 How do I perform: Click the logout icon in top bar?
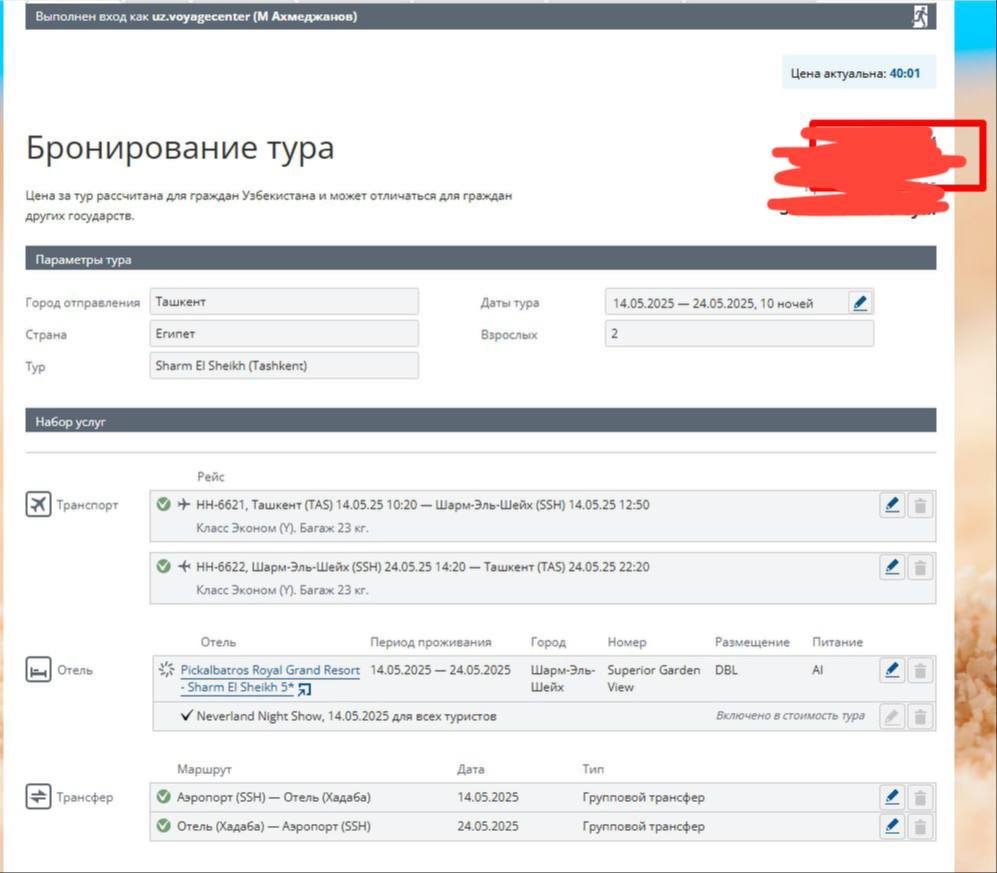click(x=920, y=16)
